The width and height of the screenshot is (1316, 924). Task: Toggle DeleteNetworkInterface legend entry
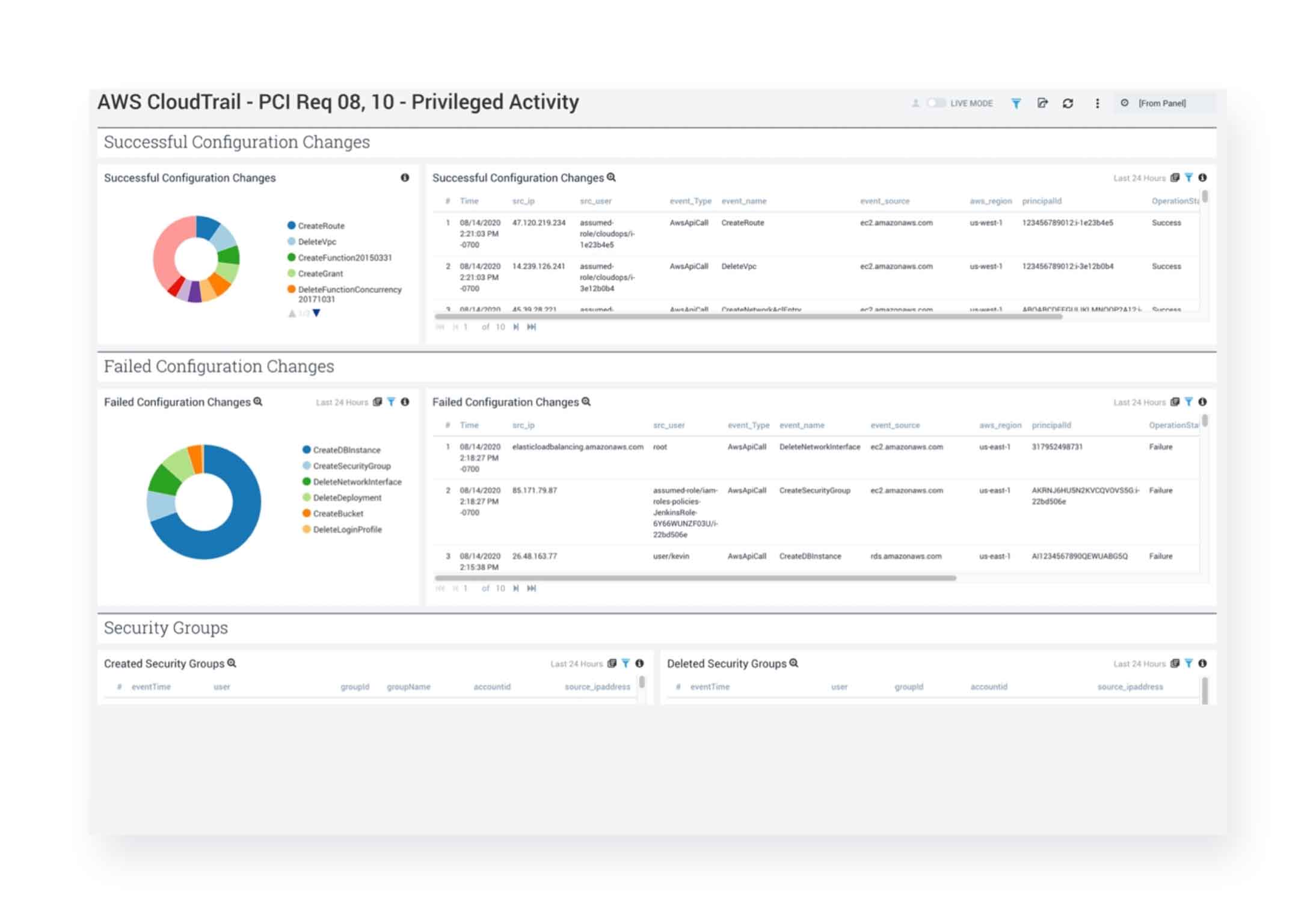click(x=352, y=482)
